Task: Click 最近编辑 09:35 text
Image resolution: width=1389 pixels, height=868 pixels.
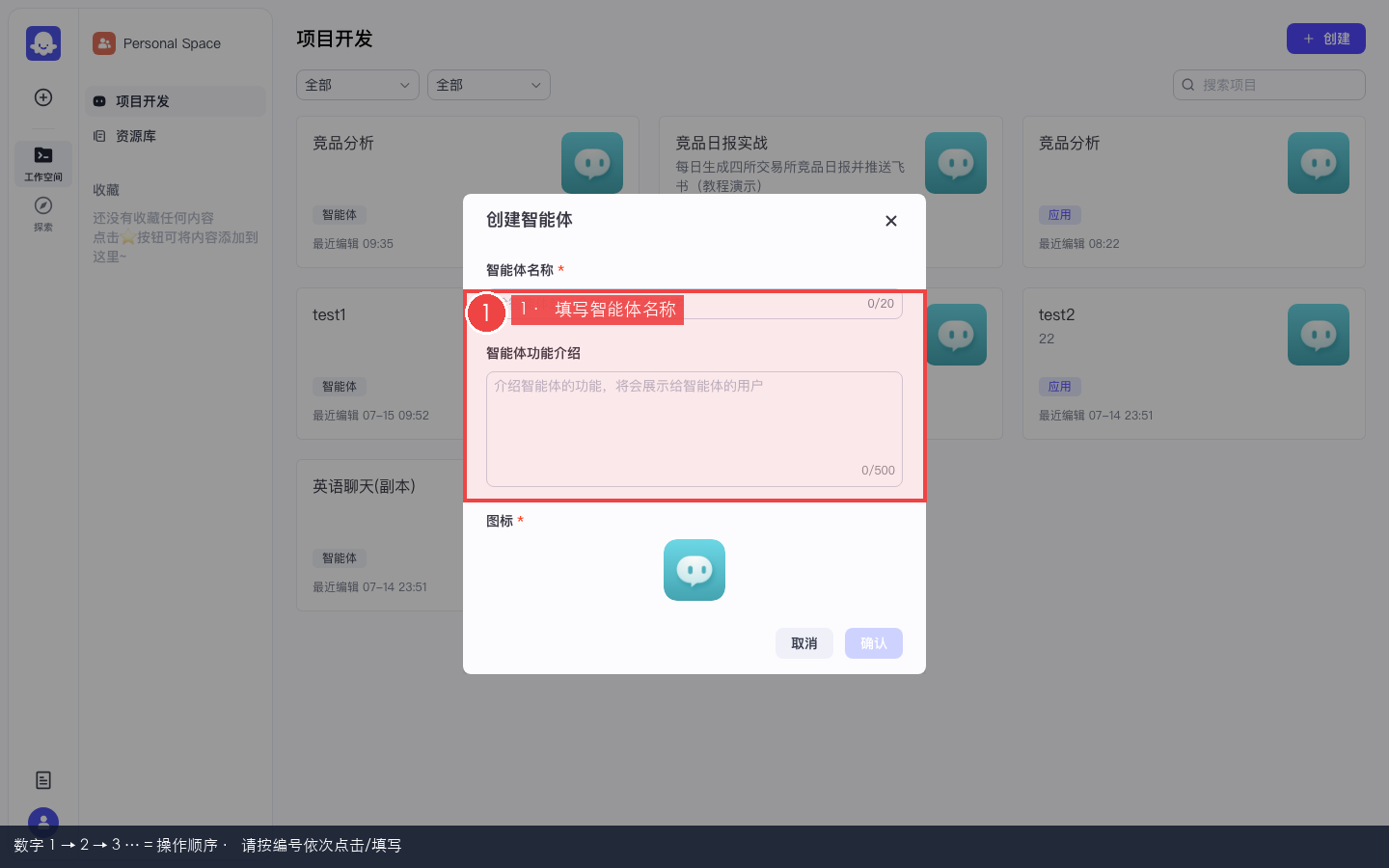Action: [353, 244]
